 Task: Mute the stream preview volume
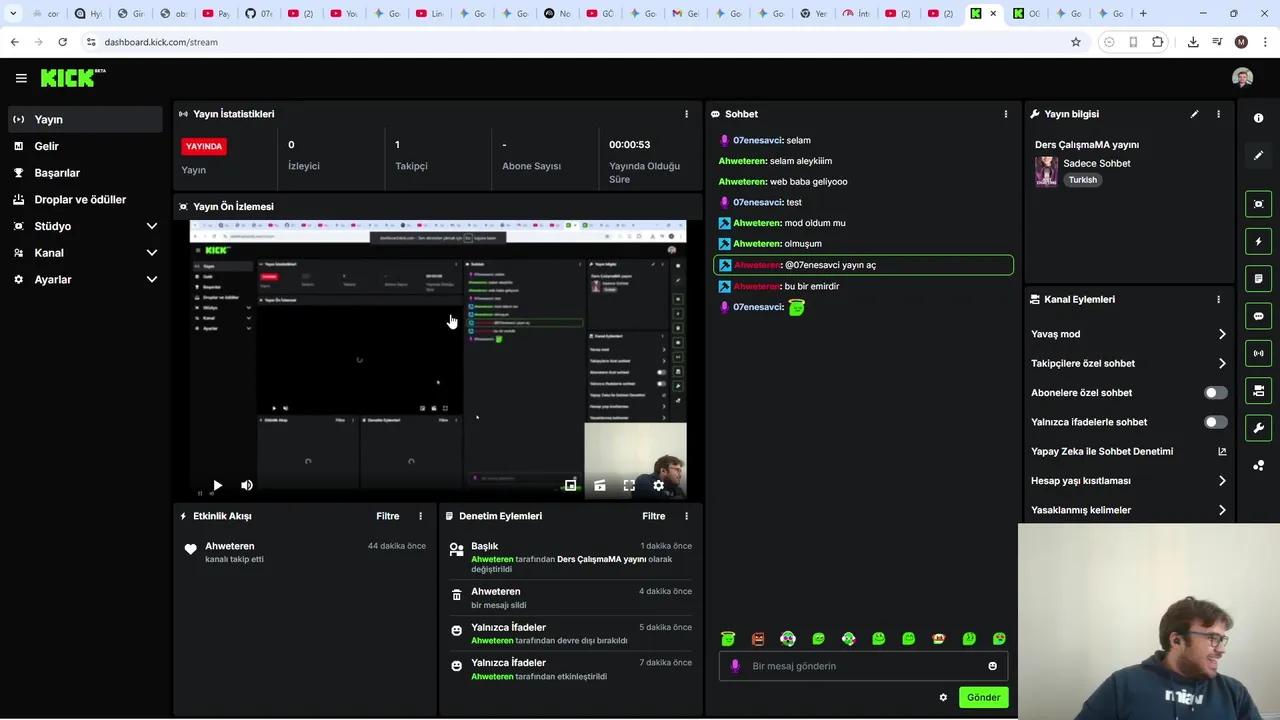[247, 485]
